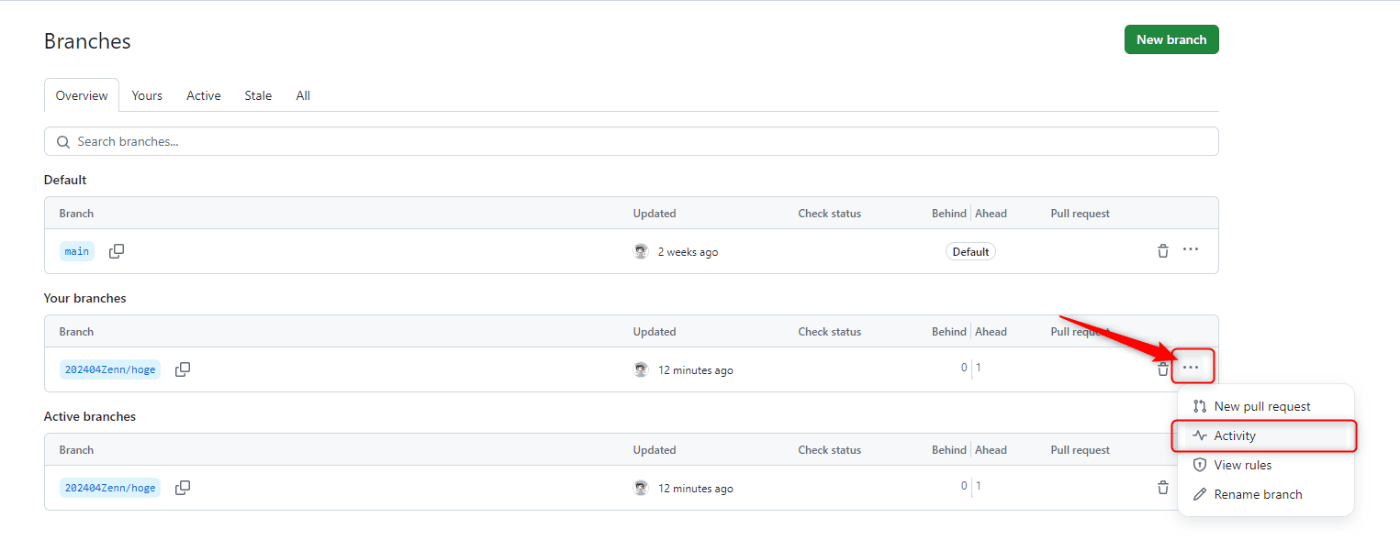Choose Activity from the branch menu

coord(1265,436)
